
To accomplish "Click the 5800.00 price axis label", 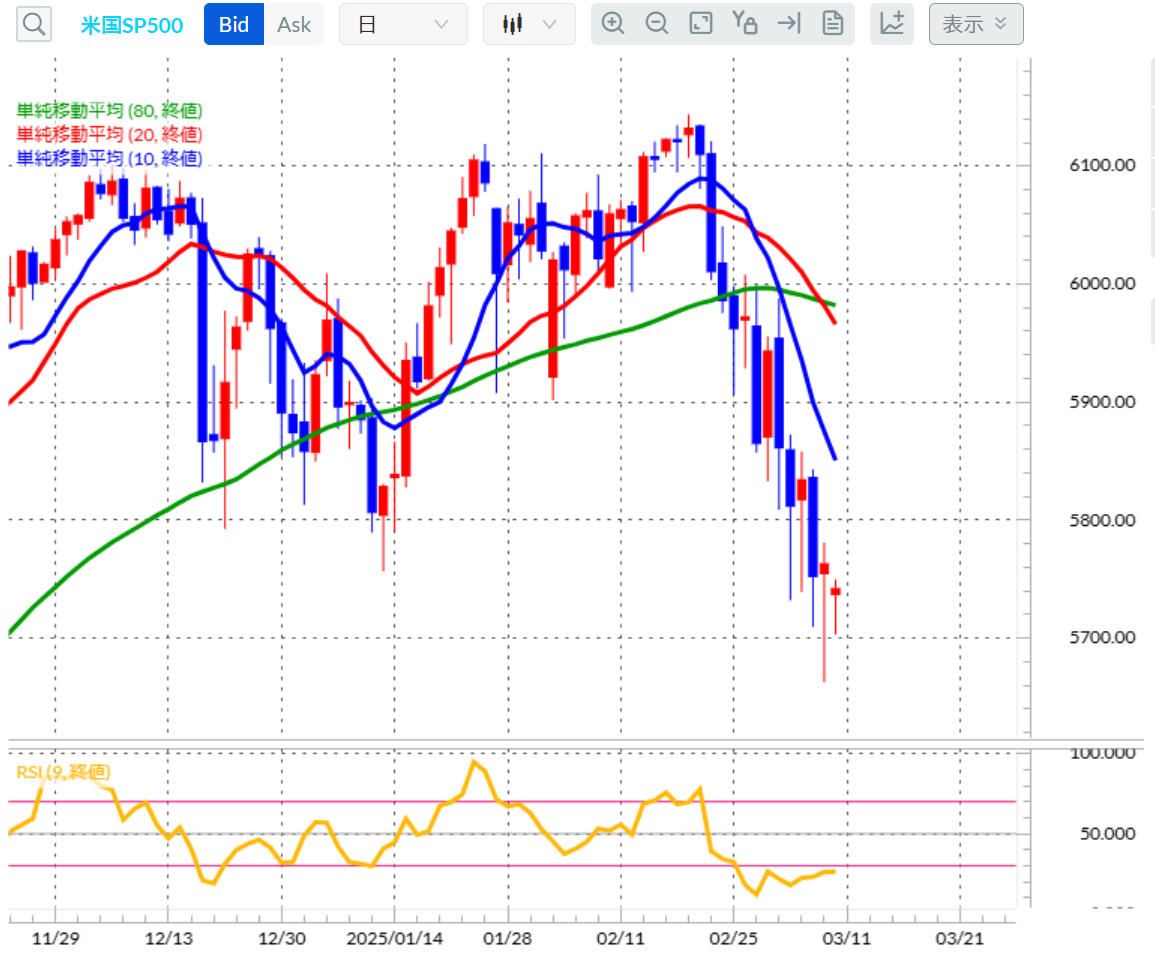I will click(x=1102, y=520).
